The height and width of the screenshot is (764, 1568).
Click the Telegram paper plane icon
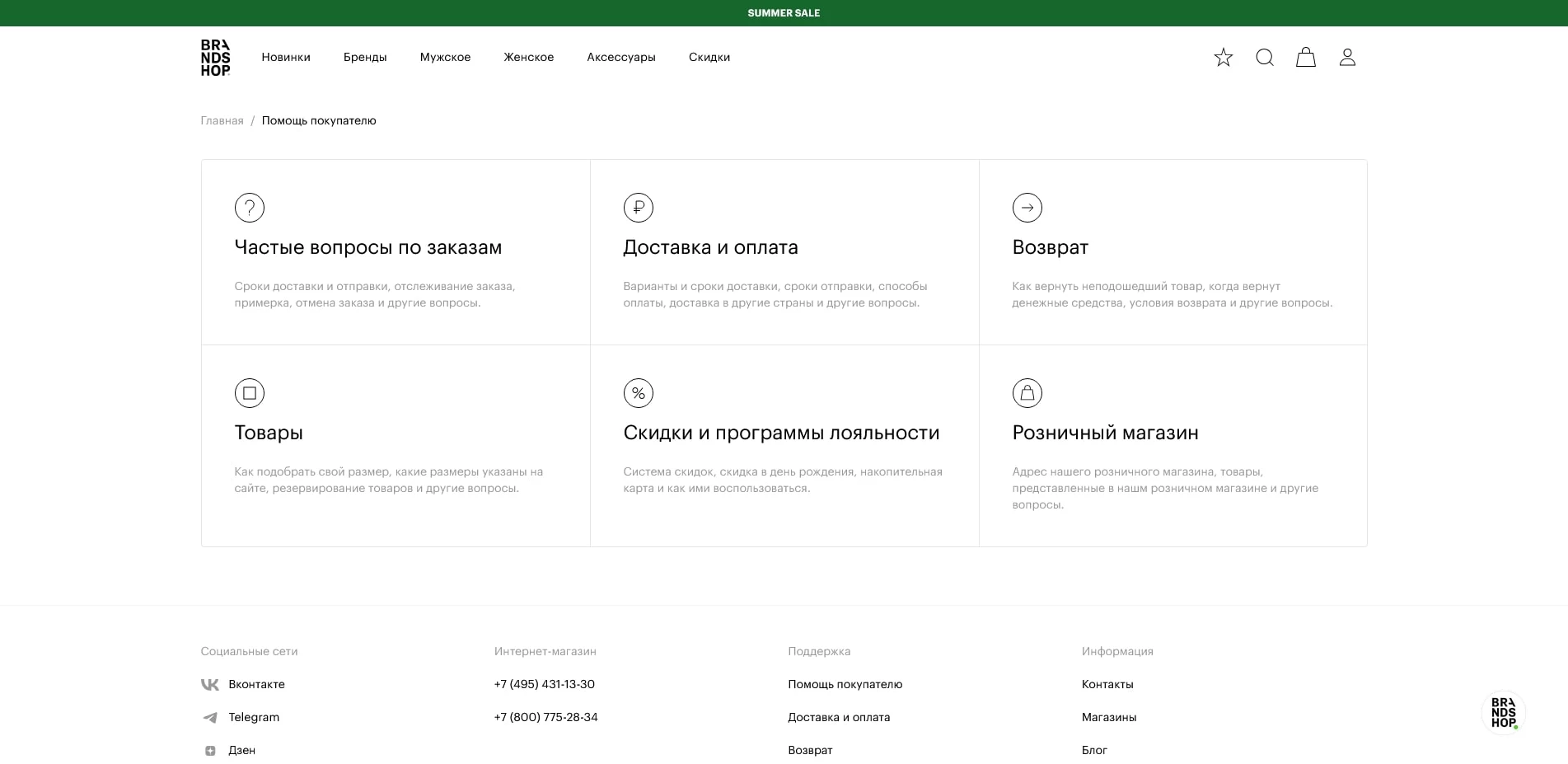point(210,717)
